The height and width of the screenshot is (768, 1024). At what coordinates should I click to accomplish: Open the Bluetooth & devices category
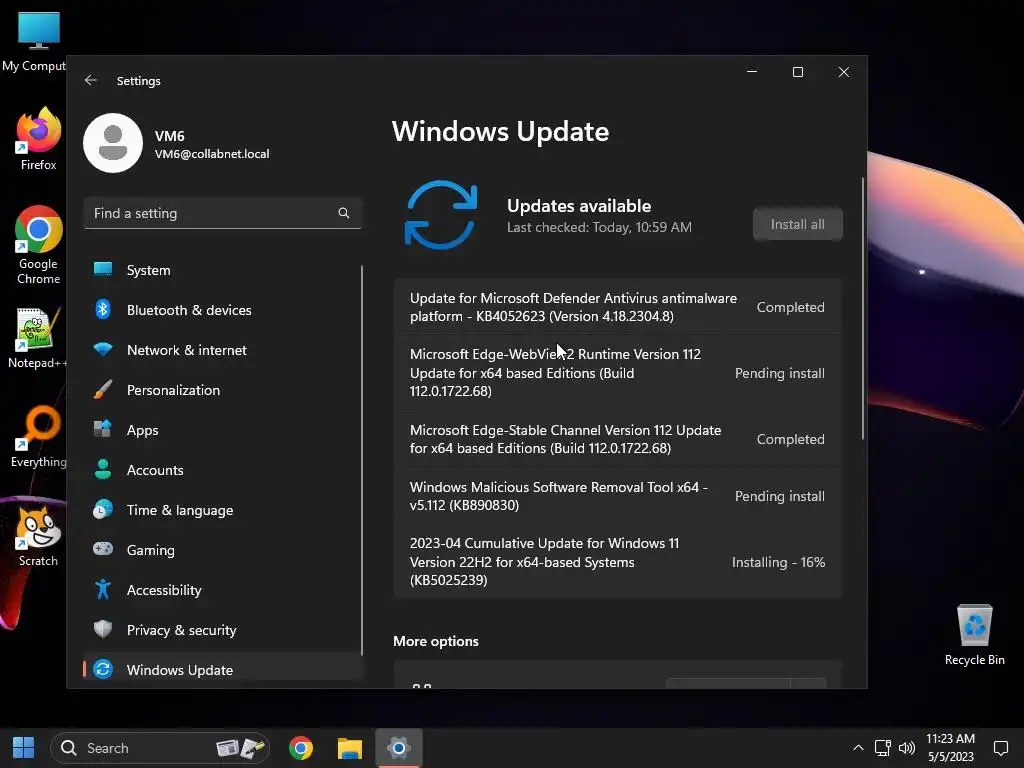222,310
